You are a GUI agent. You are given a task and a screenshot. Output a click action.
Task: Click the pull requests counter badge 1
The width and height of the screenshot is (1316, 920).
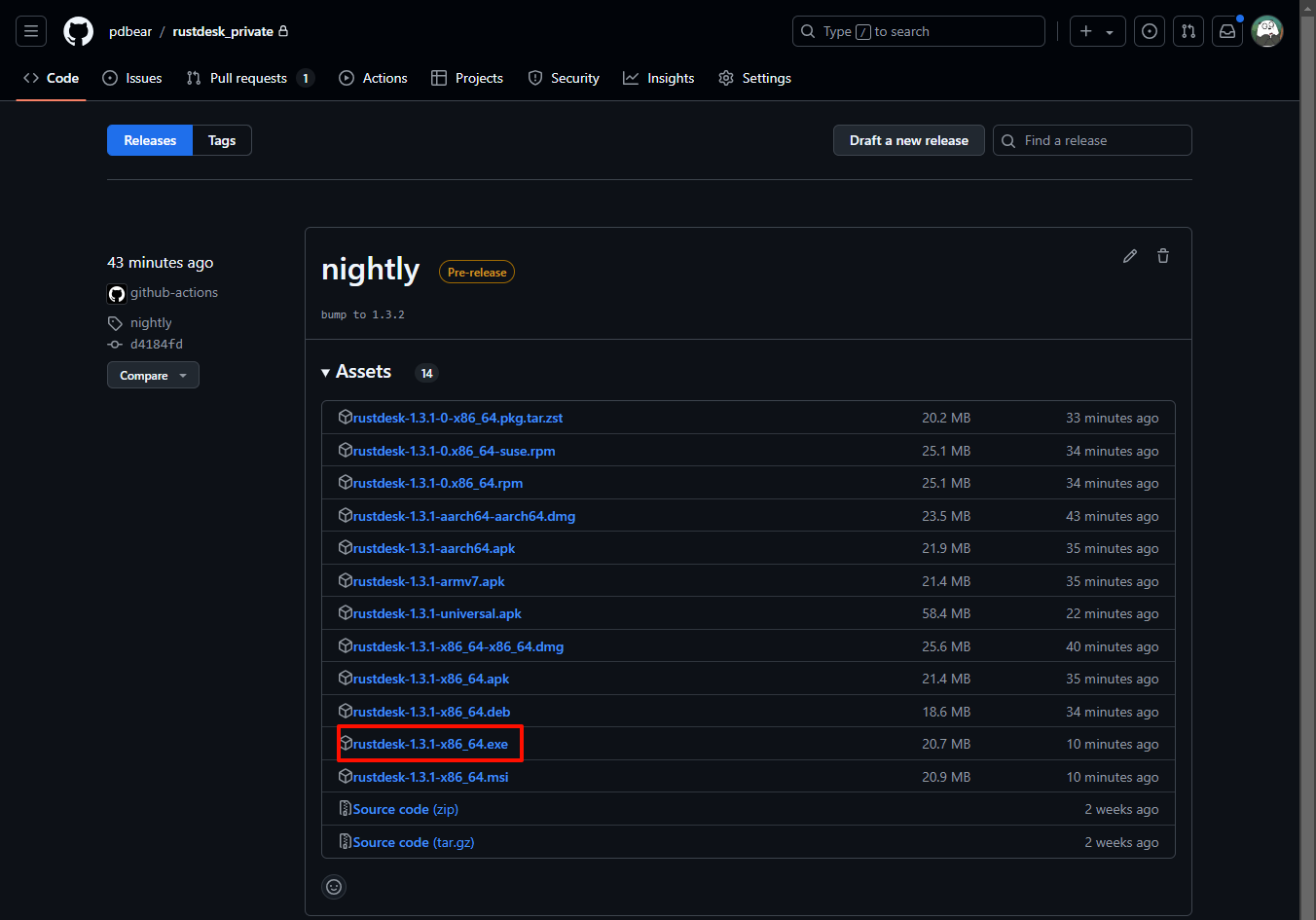[306, 78]
